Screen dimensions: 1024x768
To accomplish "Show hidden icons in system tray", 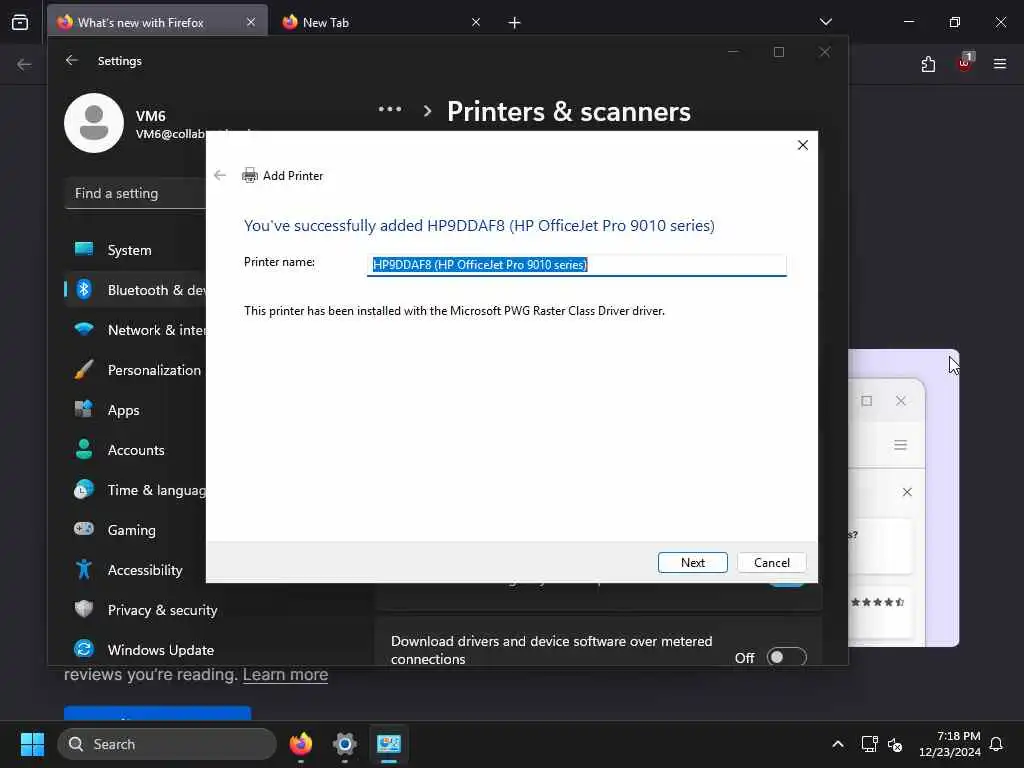I will click(838, 744).
